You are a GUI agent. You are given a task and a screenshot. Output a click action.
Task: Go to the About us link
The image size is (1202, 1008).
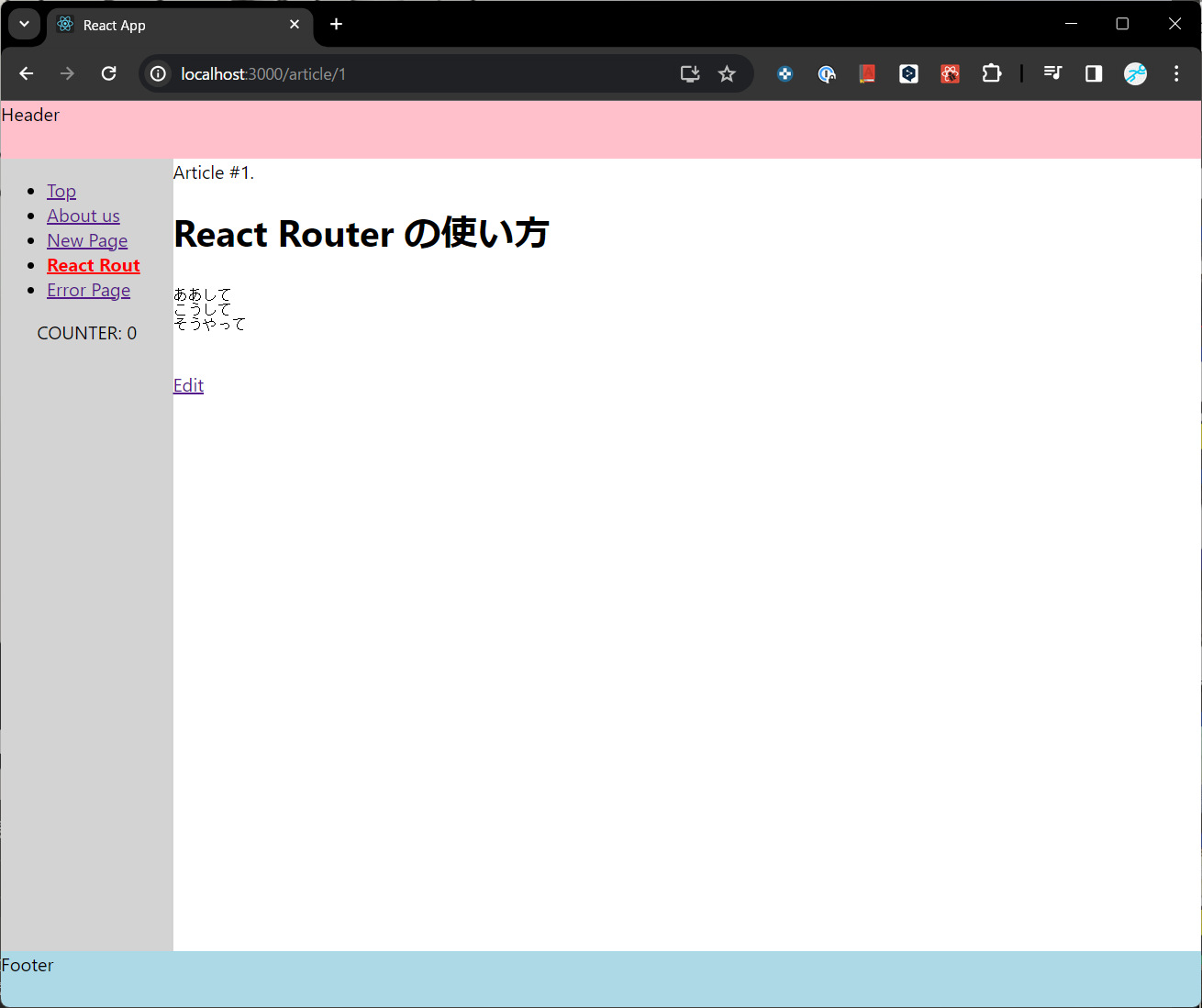tap(83, 216)
